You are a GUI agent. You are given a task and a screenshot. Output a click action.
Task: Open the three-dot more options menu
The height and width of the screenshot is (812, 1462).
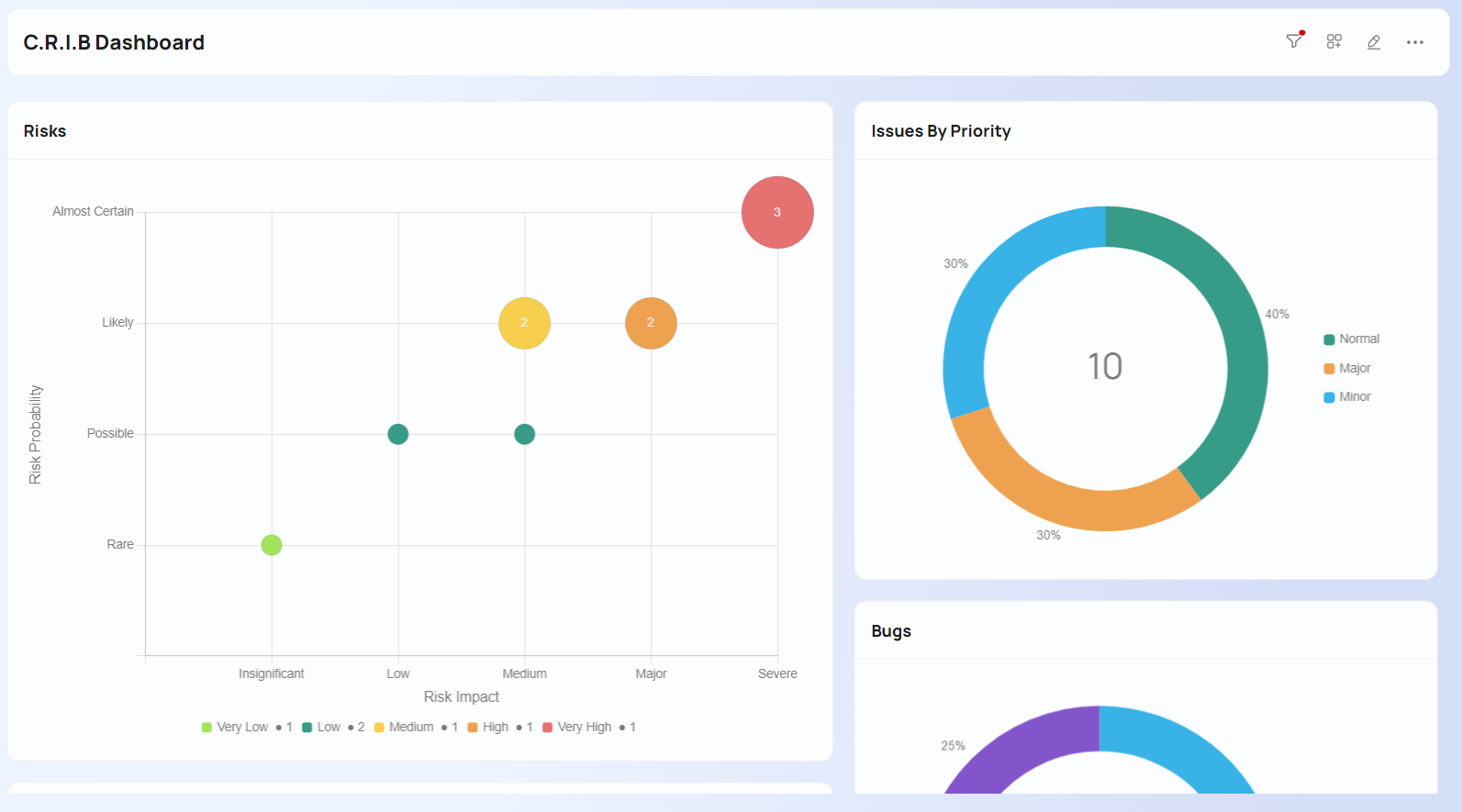[1414, 42]
